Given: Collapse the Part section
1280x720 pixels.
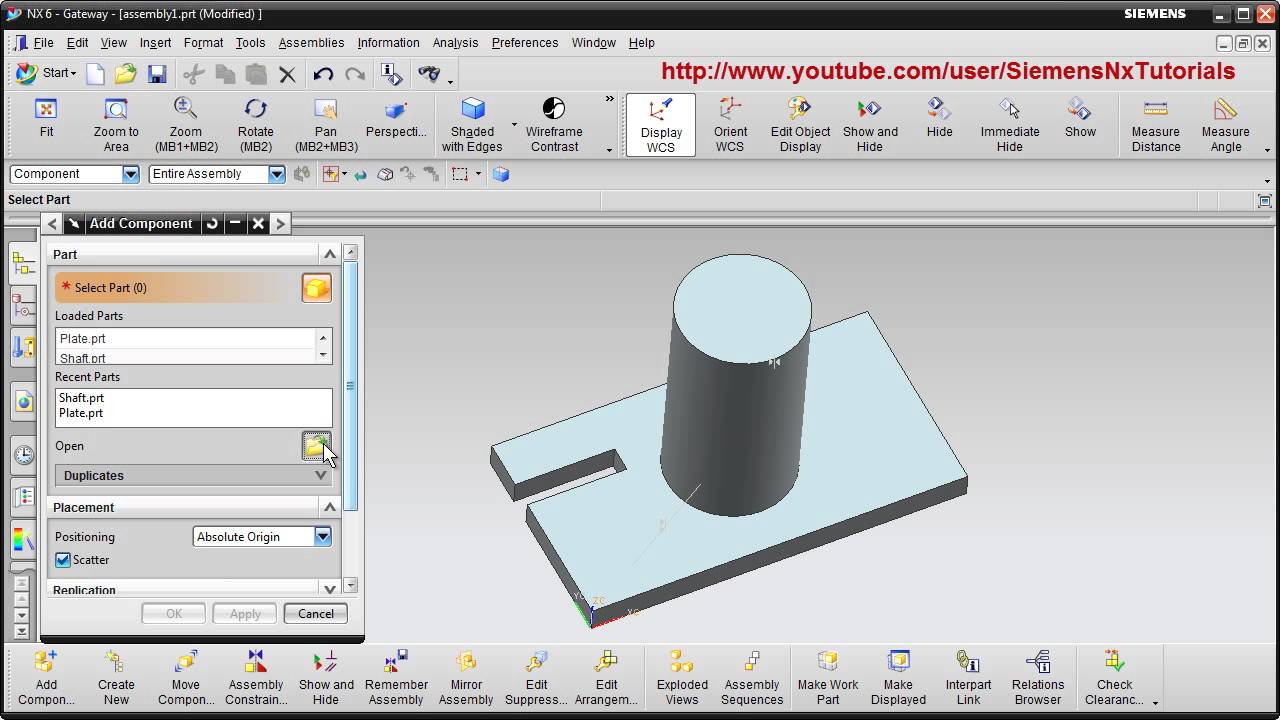Looking at the screenshot, I should coord(330,254).
